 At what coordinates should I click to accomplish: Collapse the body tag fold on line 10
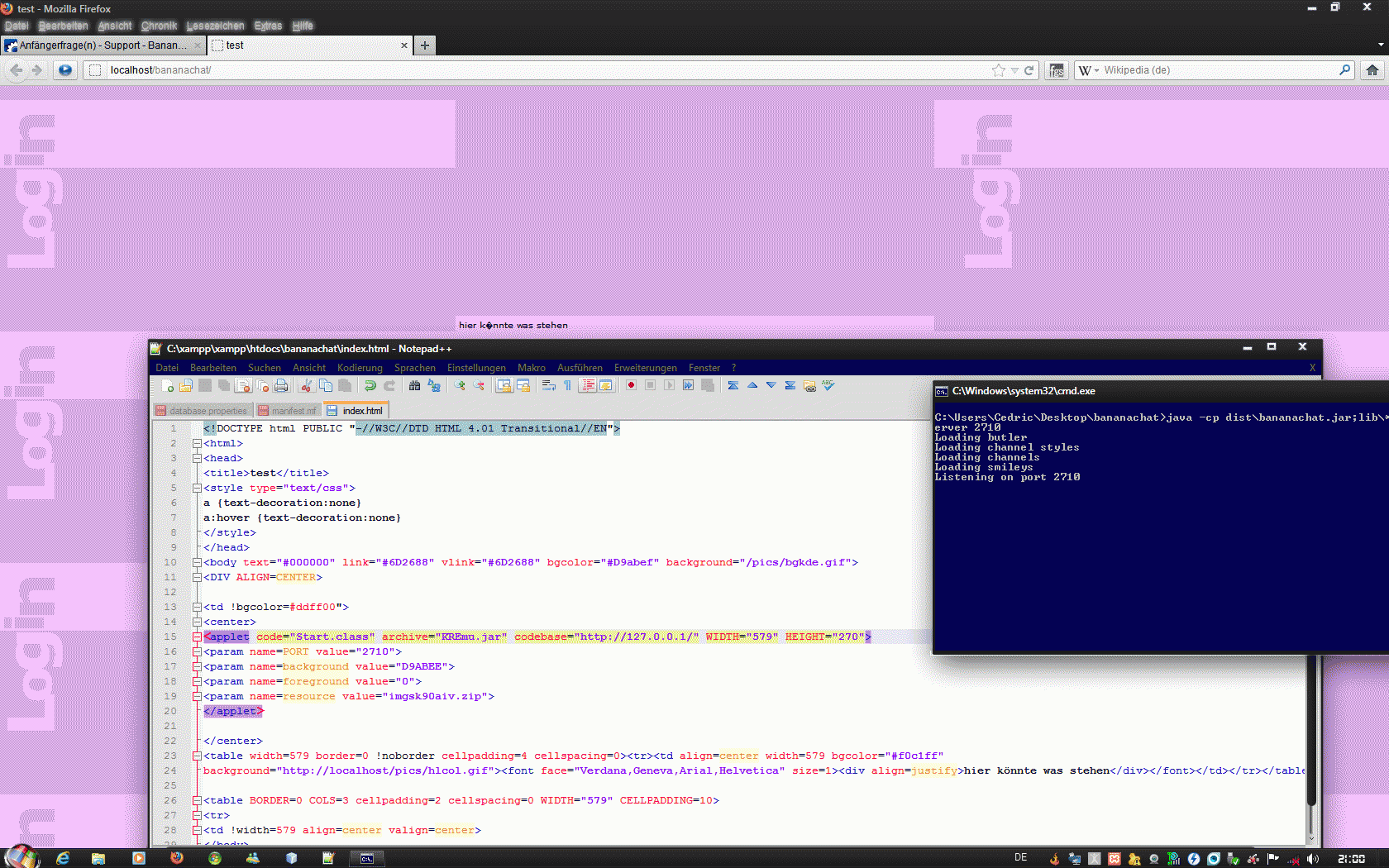(x=197, y=562)
